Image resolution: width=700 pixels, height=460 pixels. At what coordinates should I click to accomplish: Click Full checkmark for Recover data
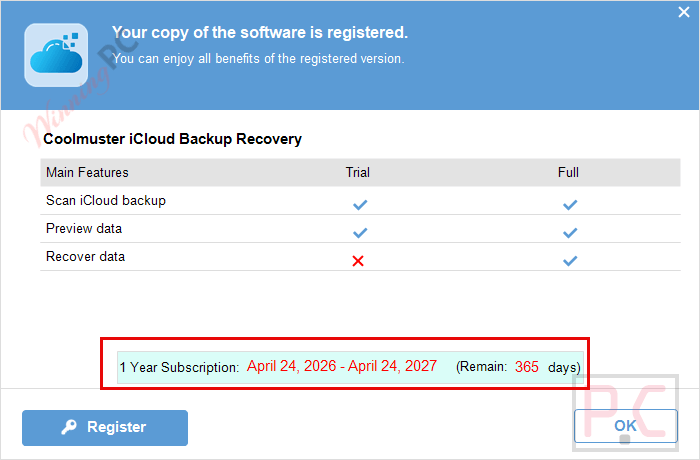570,261
